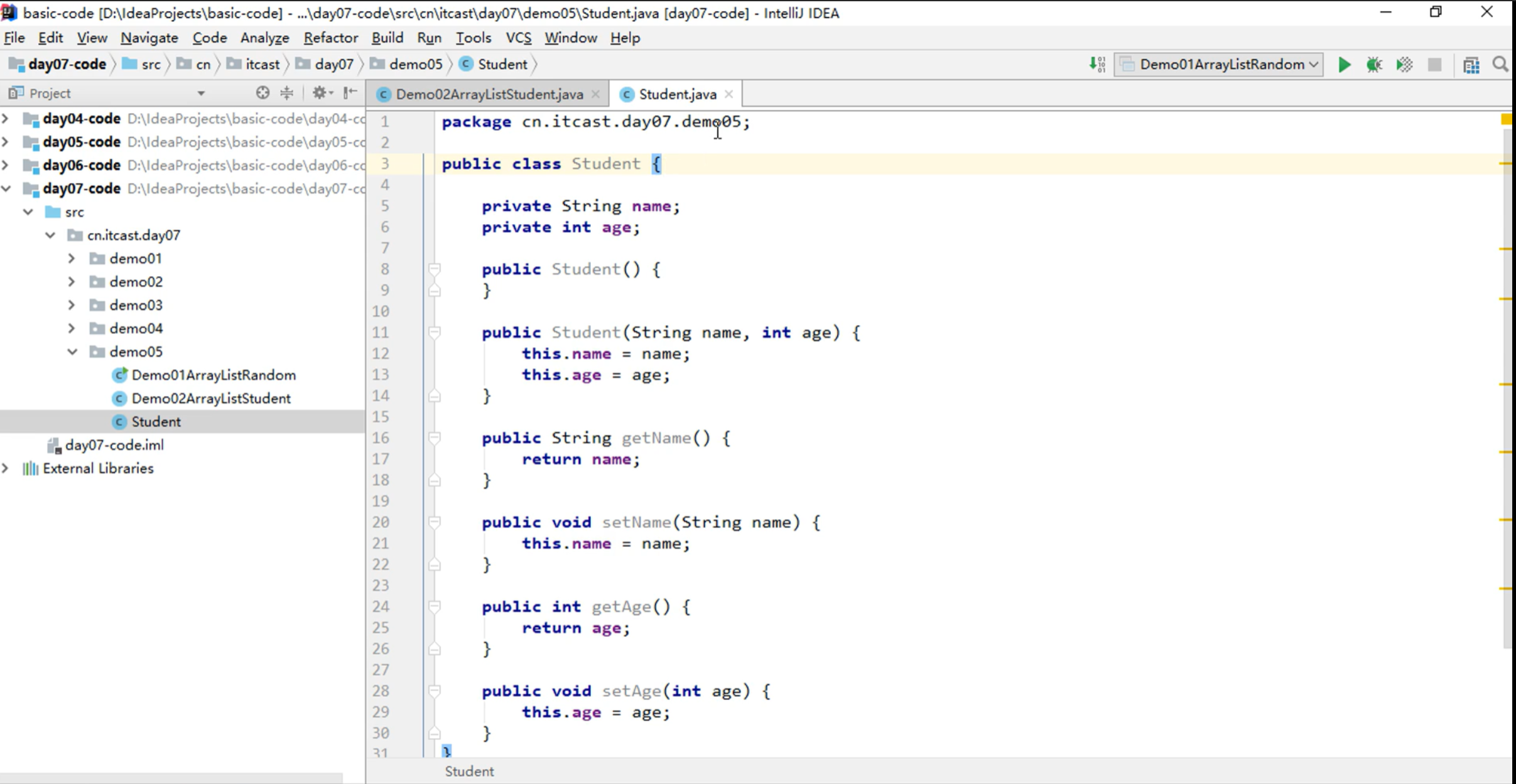Open Demo01ArrayListRandom in project tree
Viewport: 1516px width, 784px height.
coord(214,375)
